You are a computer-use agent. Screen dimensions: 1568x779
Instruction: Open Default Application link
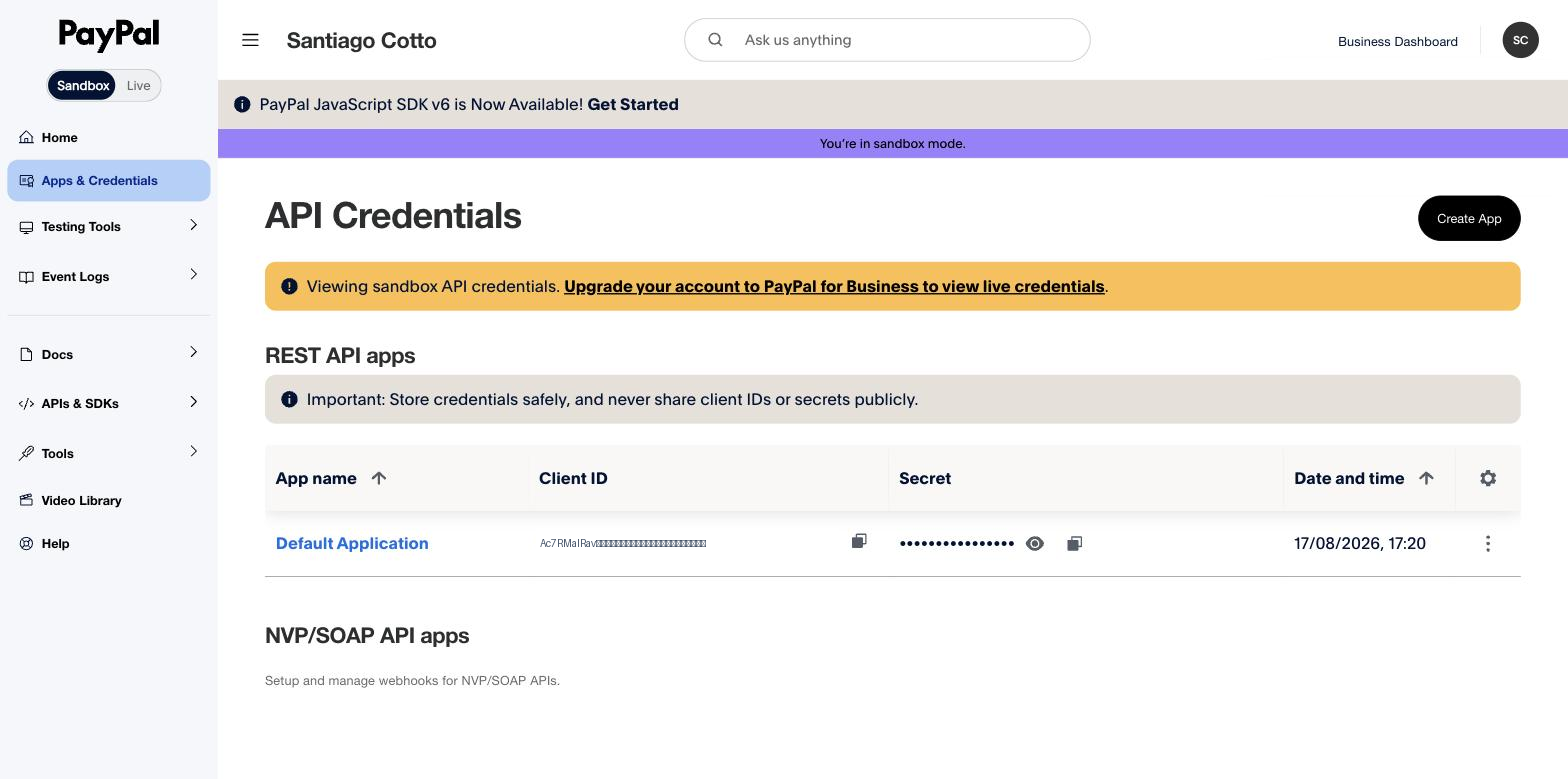352,543
